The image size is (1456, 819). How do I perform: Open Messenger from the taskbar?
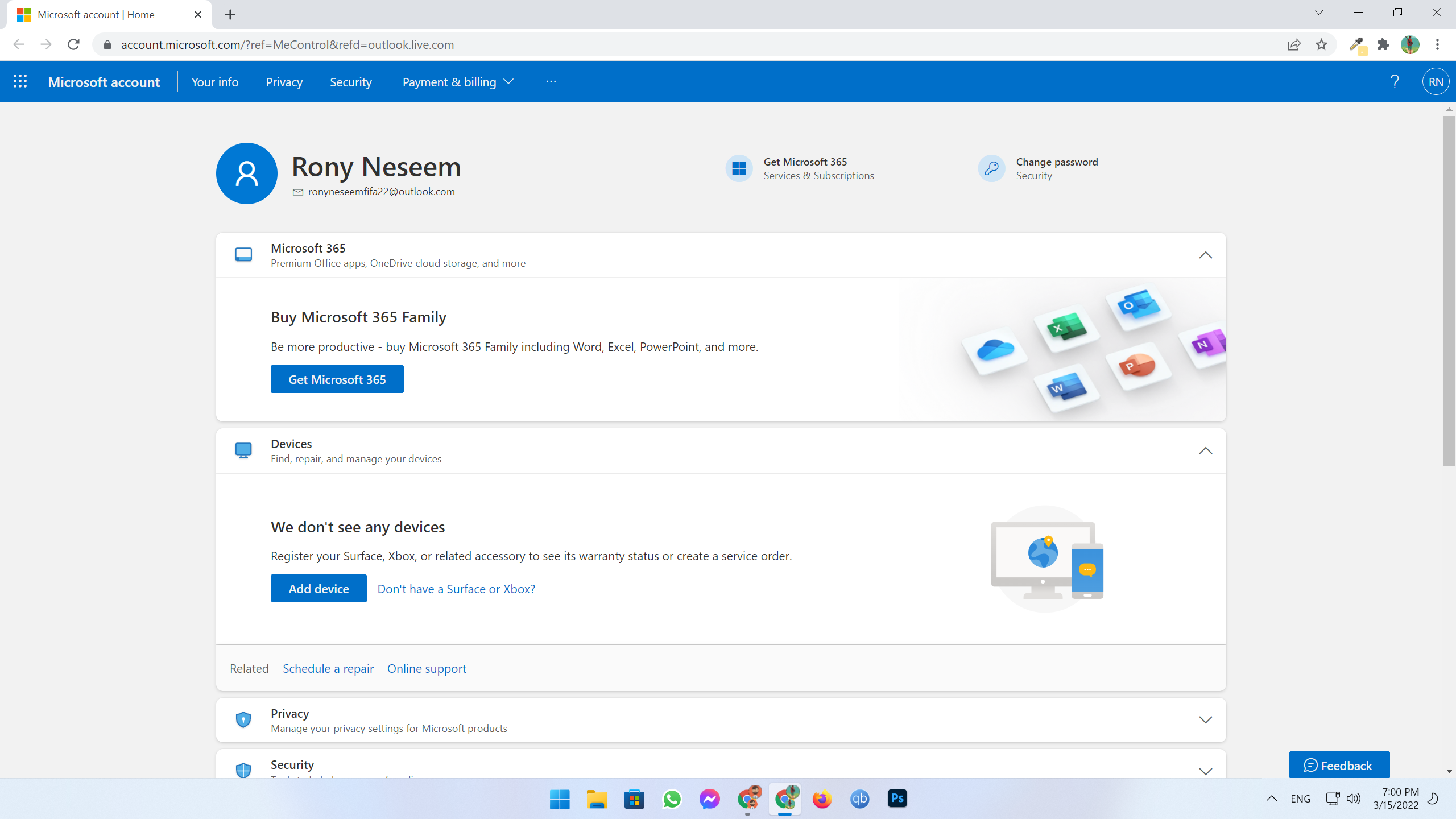[710, 799]
